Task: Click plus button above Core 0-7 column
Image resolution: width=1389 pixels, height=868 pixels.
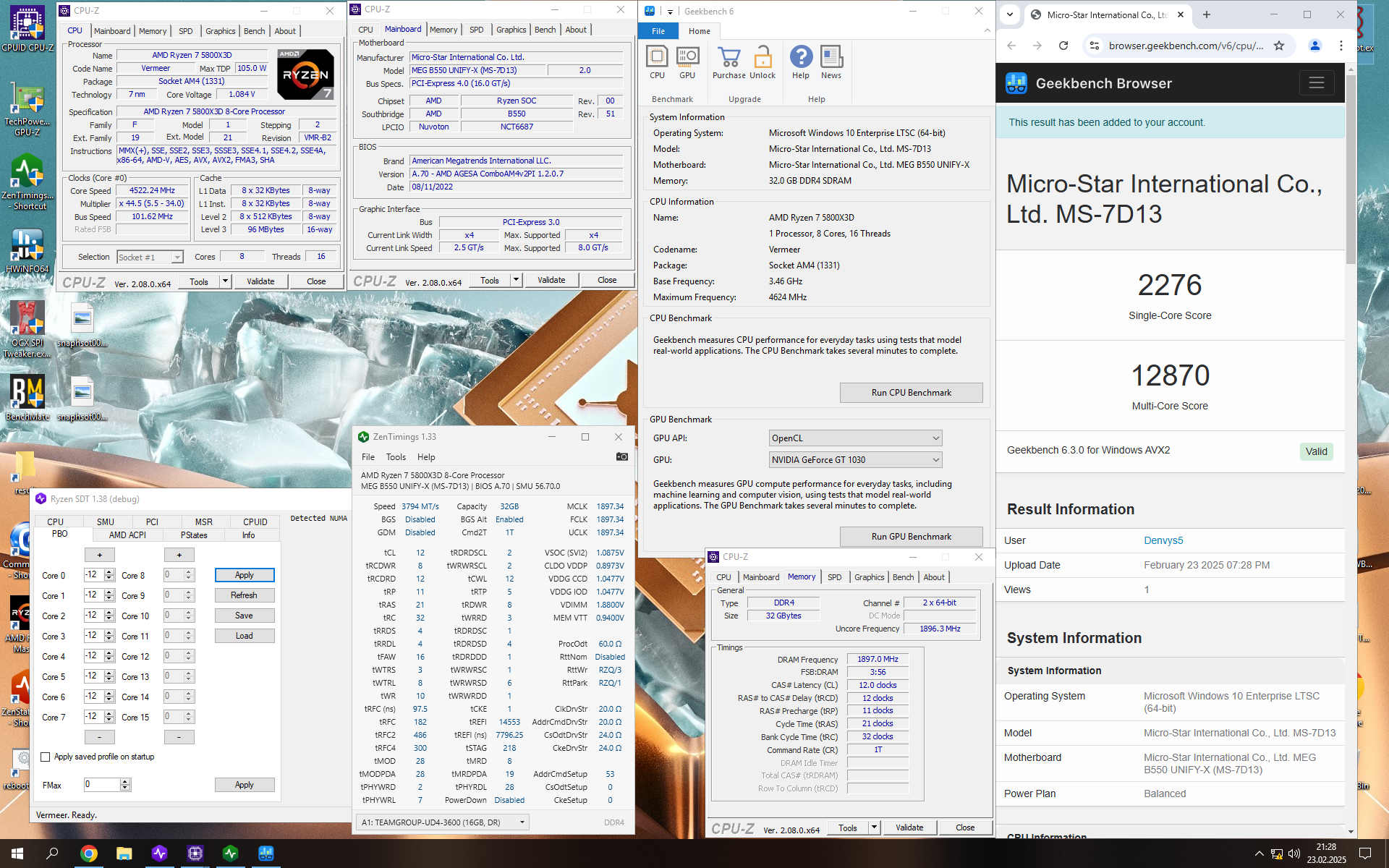Action: pos(100,555)
